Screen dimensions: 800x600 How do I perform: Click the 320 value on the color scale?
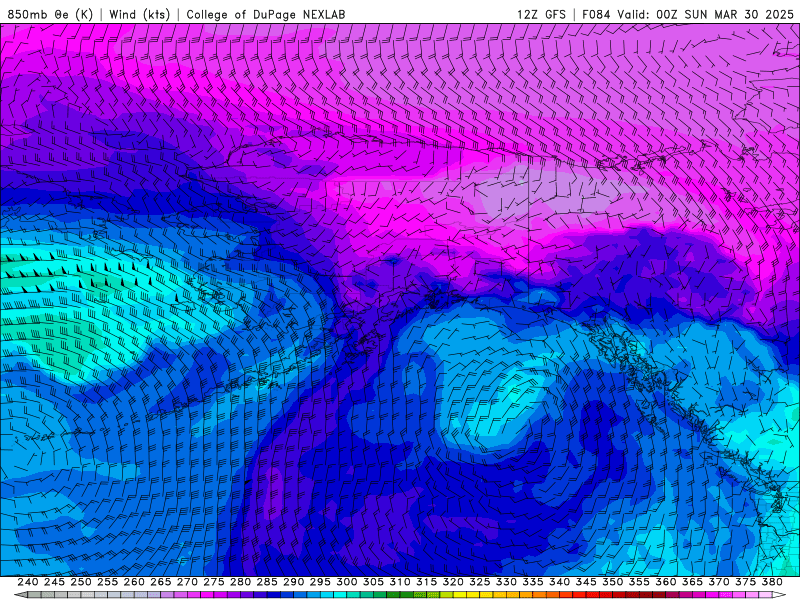click(x=453, y=582)
